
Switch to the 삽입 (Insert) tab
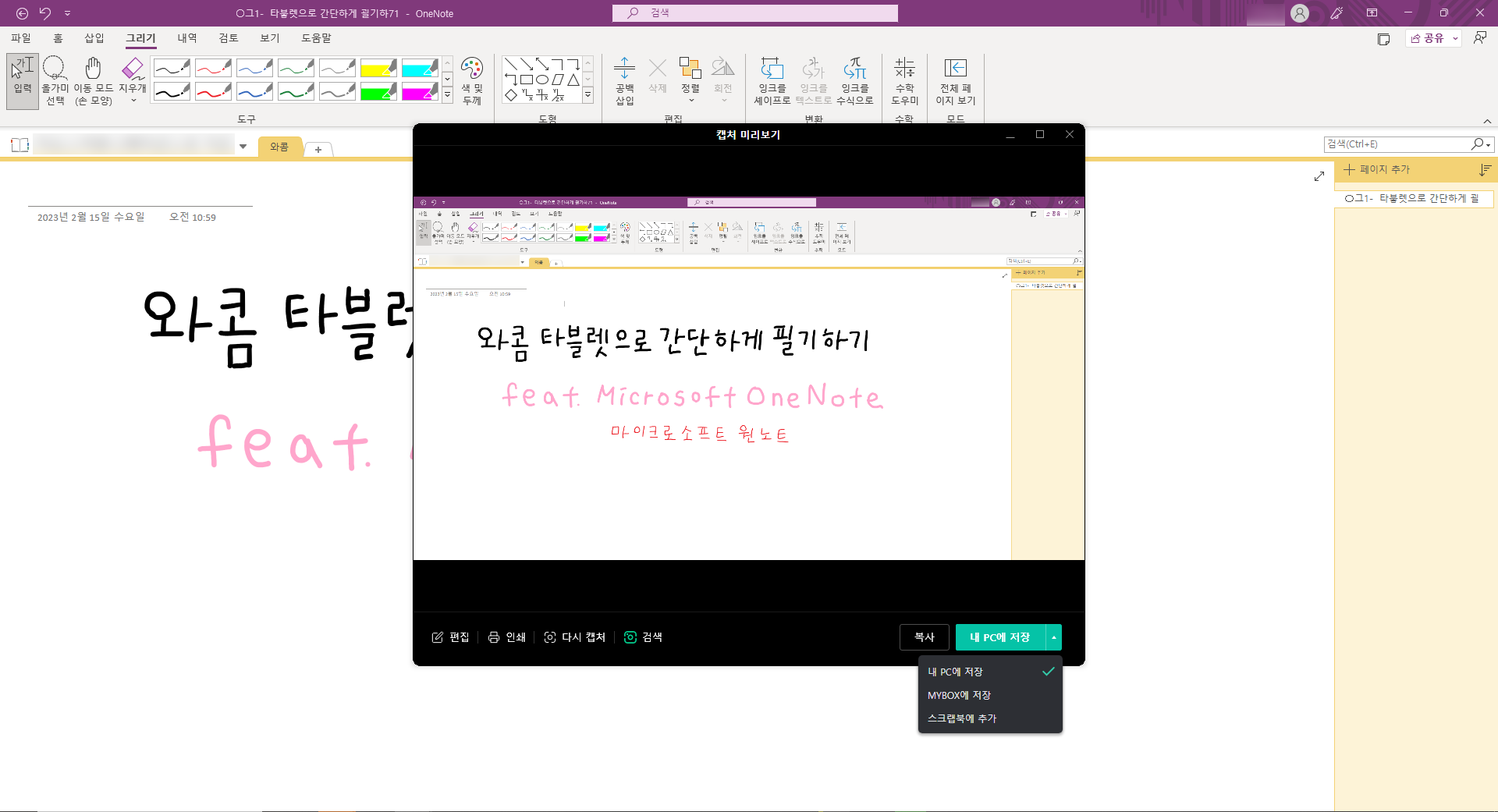[x=94, y=38]
